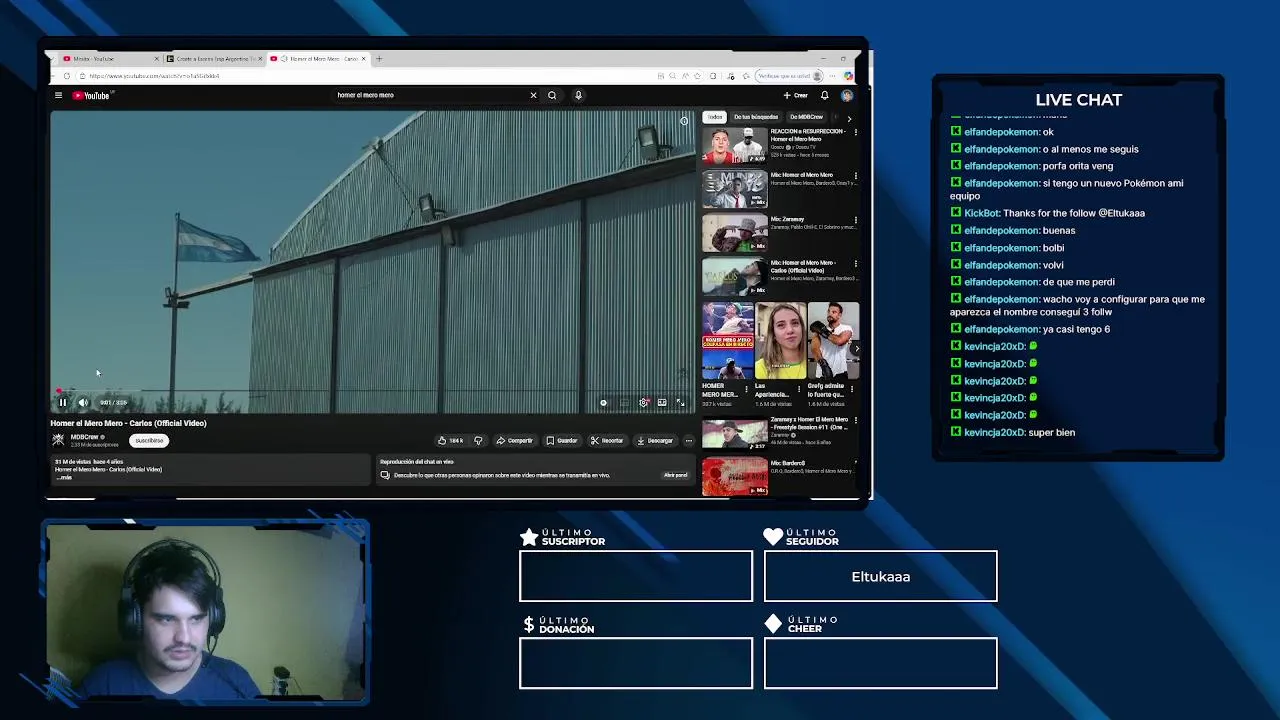Pause the video playback
Screen dimensions: 1280x720
[62, 402]
